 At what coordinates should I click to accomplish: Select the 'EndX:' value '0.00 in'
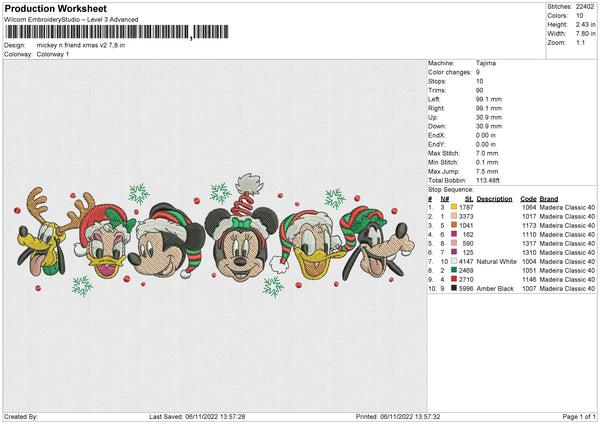tap(486, 135)
